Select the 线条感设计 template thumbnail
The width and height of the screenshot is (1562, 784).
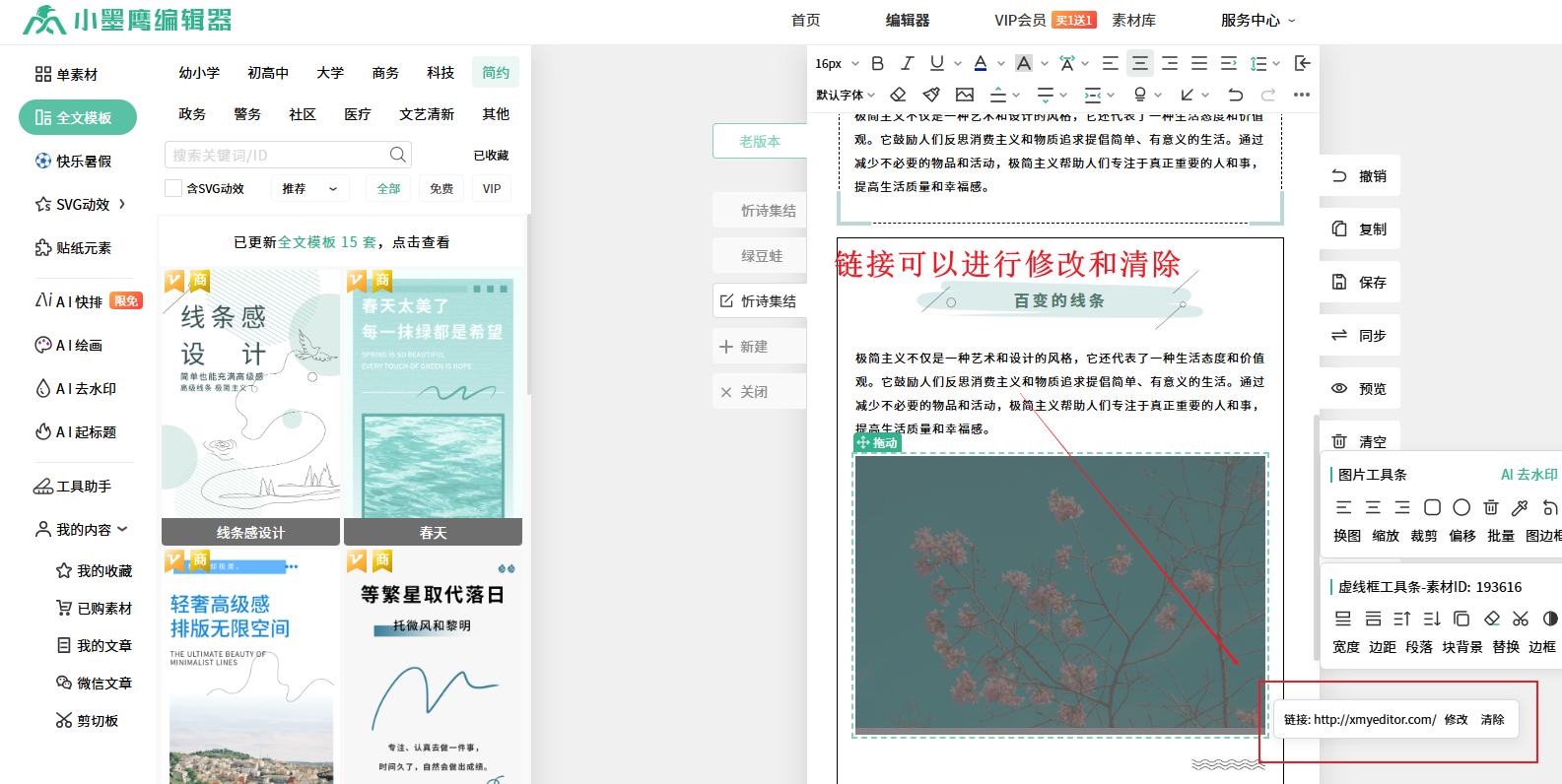coord(250,406)
